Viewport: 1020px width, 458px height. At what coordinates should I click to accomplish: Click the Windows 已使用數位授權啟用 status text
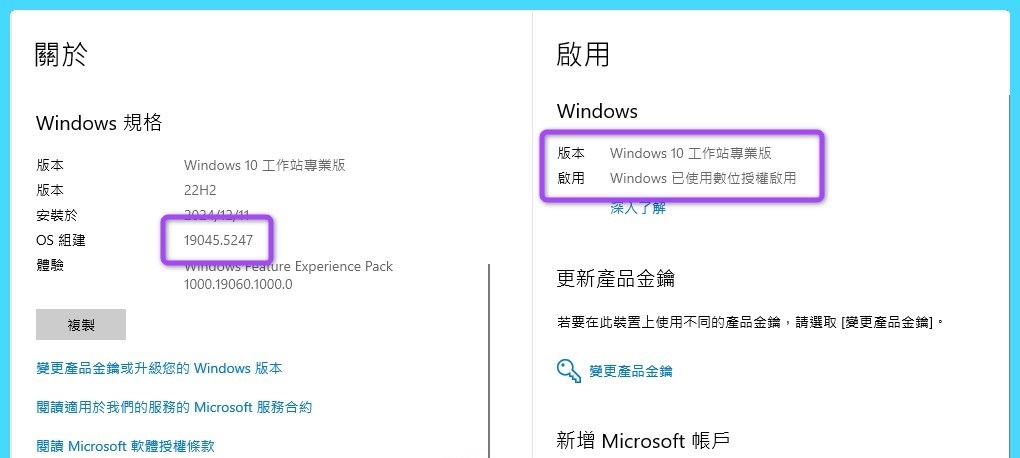[703, 179]
